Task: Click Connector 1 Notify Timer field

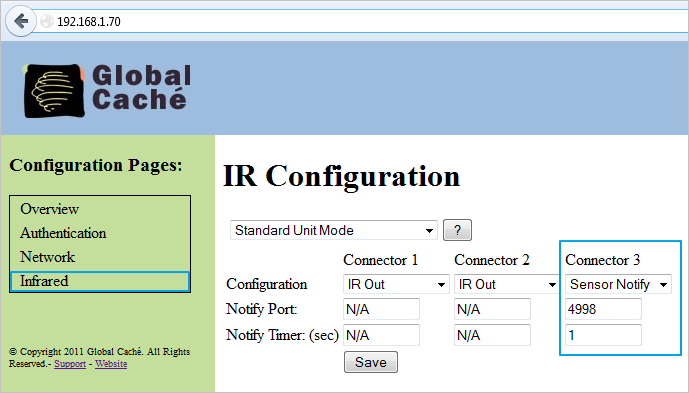Action: coord(381,335)
